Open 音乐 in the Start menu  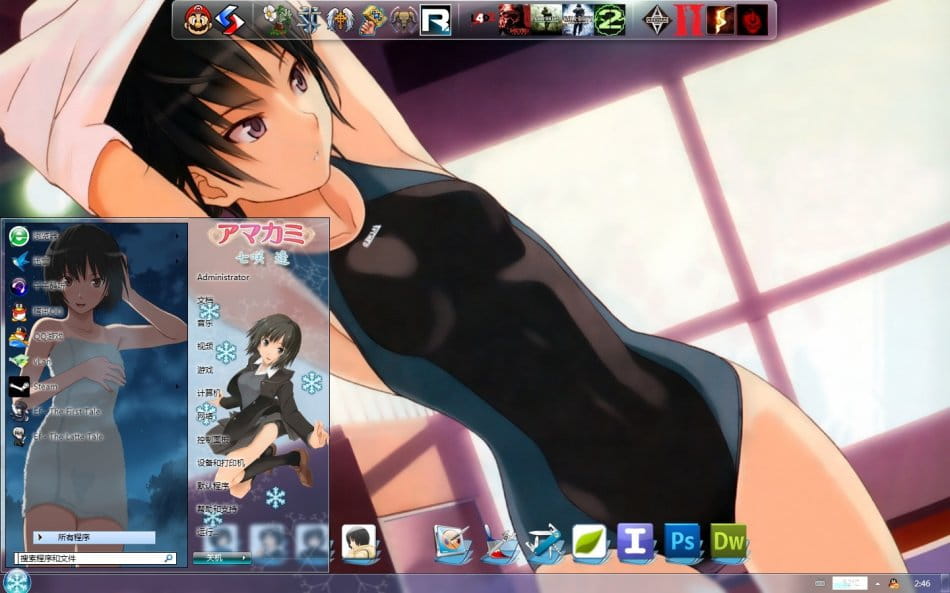coord(205,323)
